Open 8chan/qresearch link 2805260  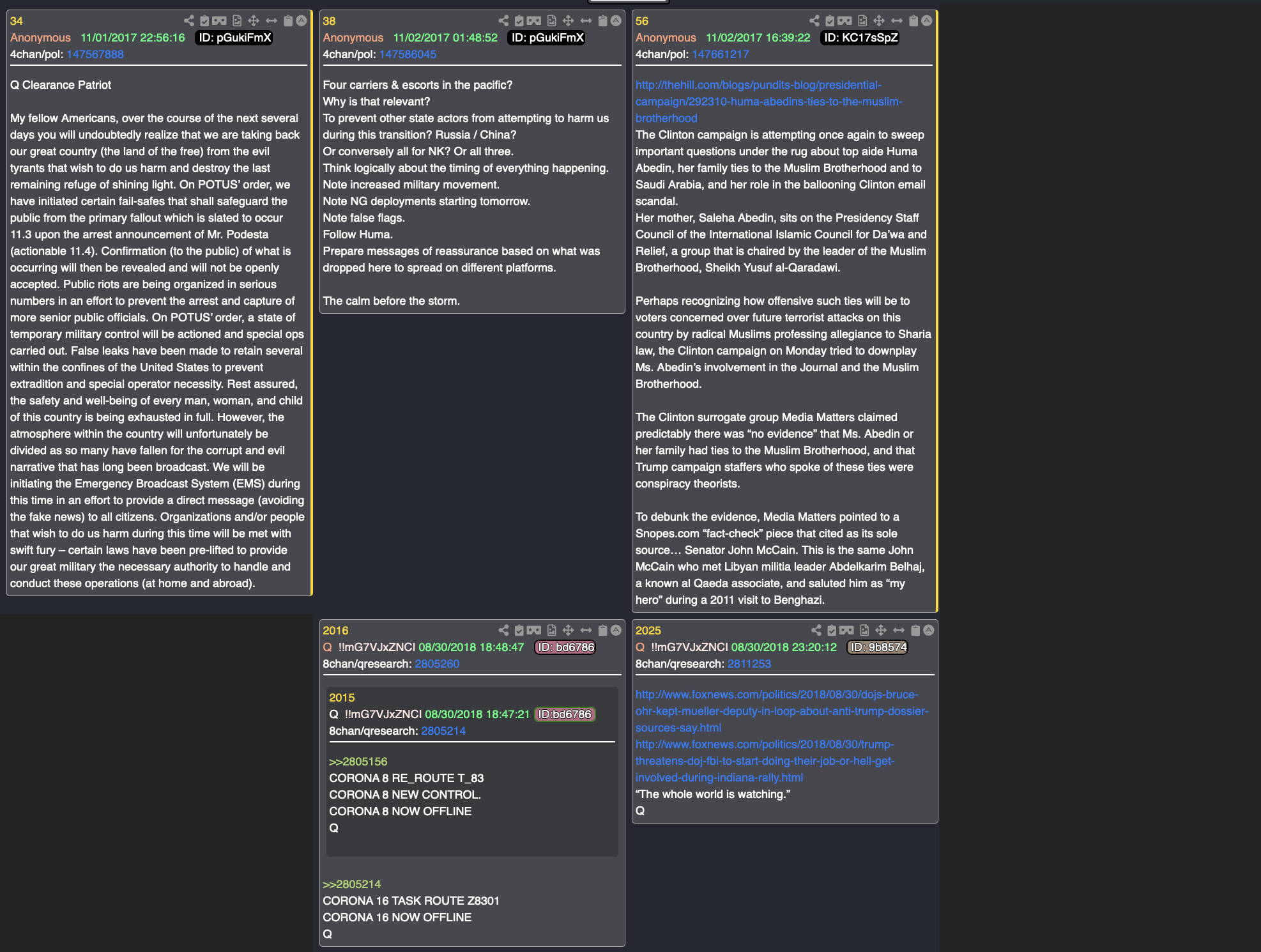tap(437, 664)
